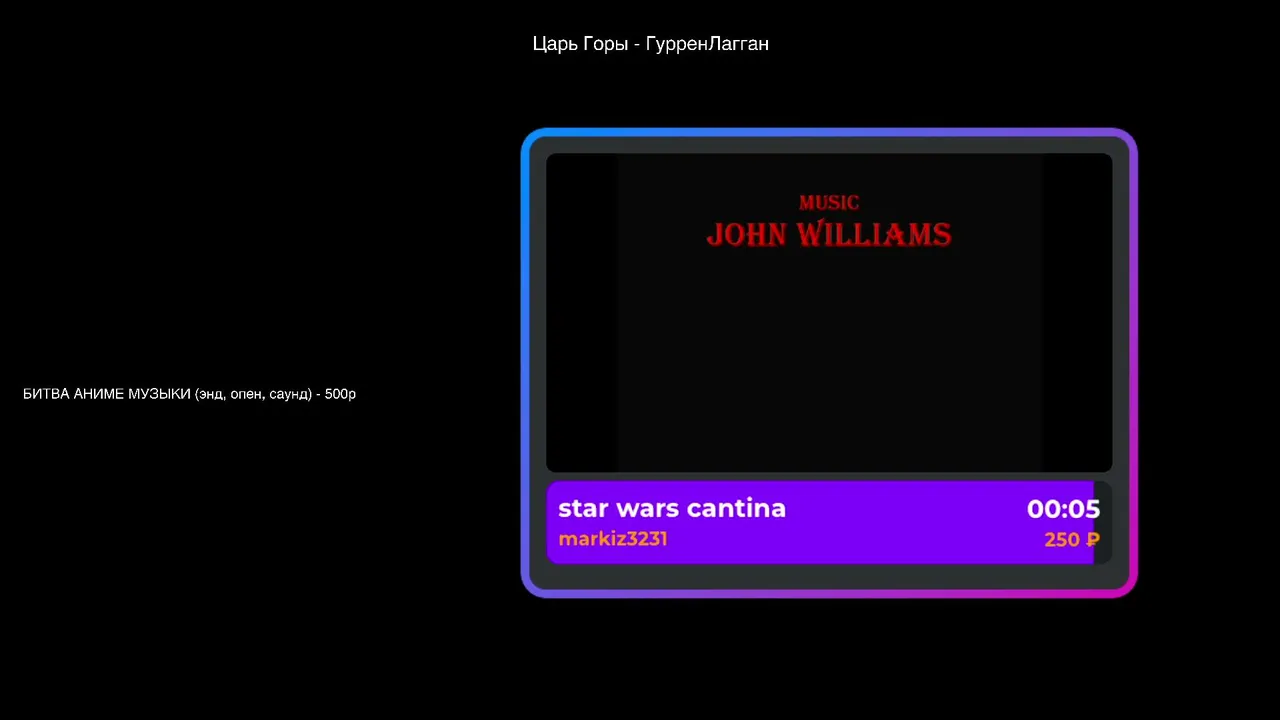Click the 00:05 timer
1280x720 pixels.
tap(1063, 509)
